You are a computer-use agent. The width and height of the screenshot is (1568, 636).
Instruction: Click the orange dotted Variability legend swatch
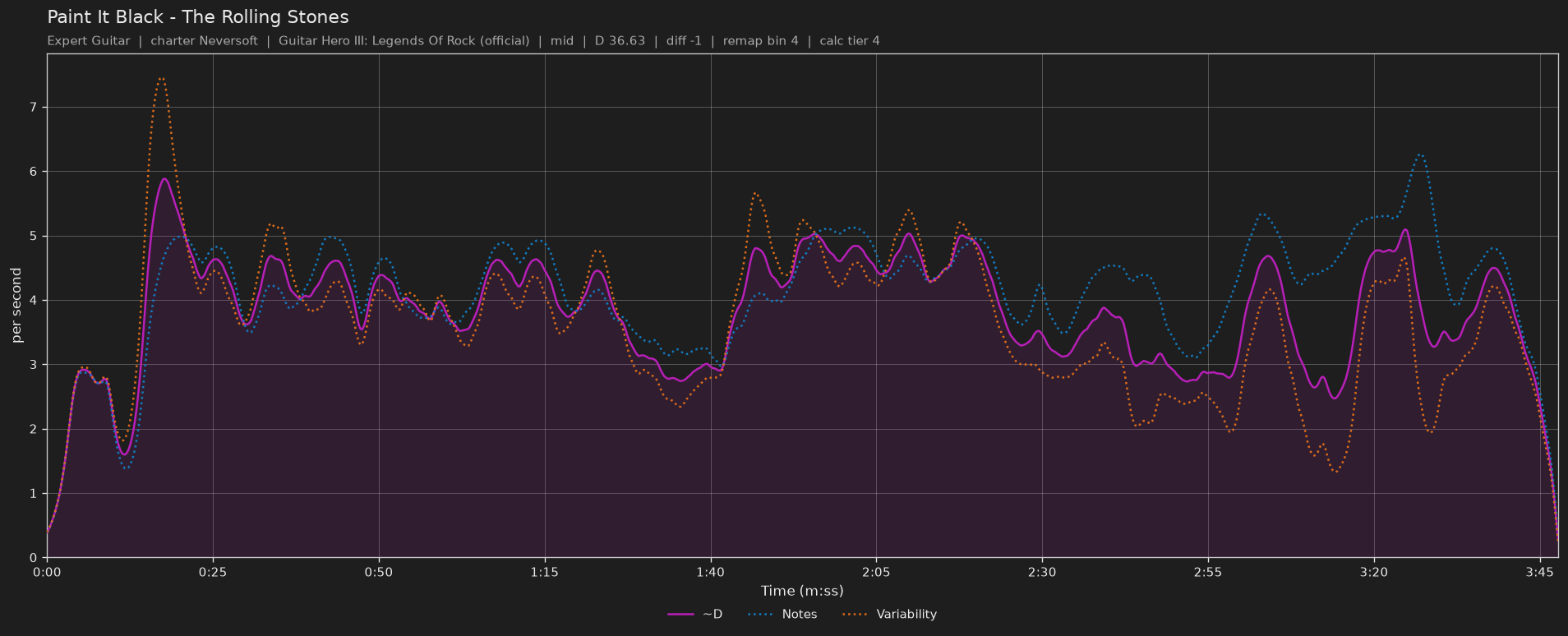coord(855,614)
